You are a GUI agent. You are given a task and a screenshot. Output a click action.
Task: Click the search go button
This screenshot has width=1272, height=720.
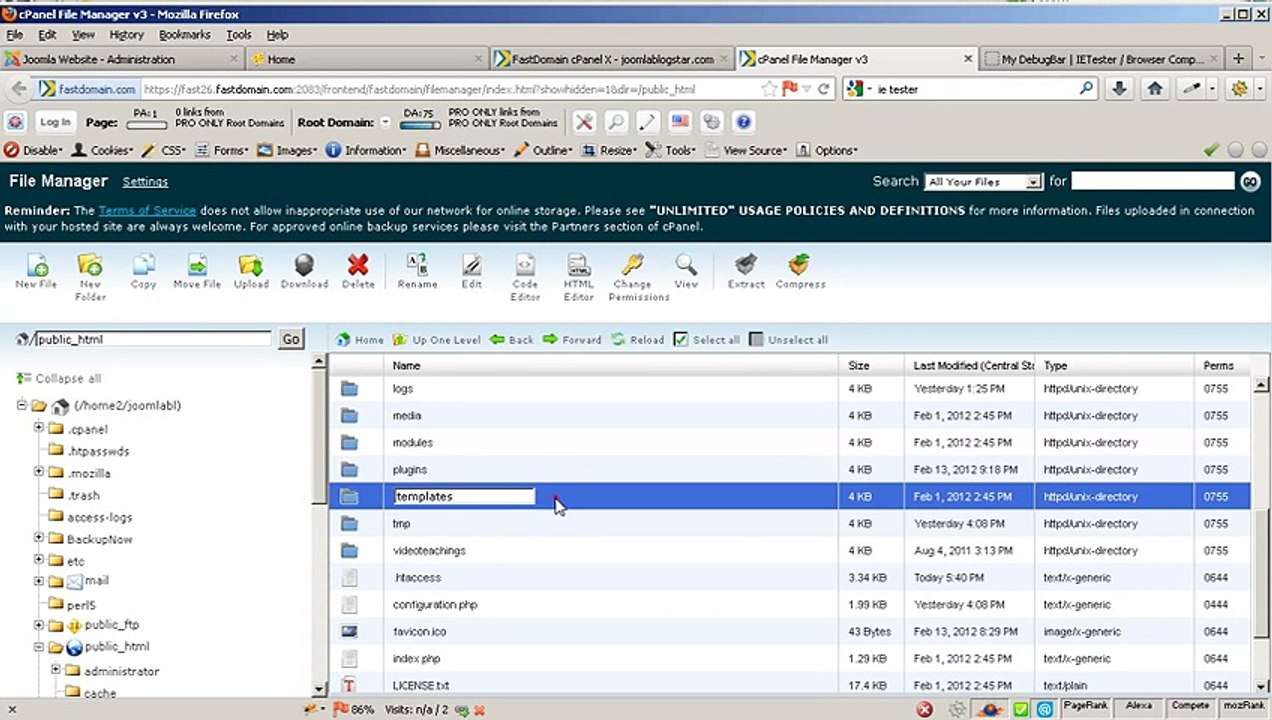tap(1250, 182)
